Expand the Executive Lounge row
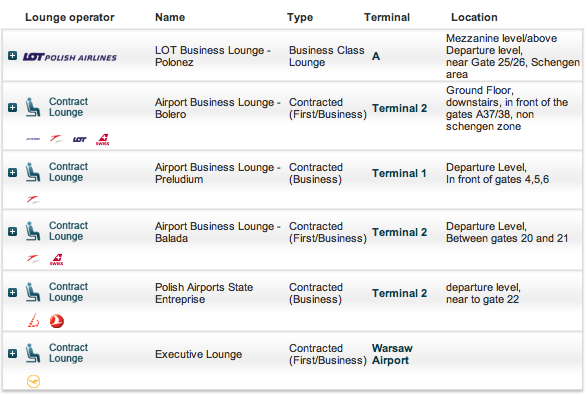 pyautogui.click(x=12, y=354)
